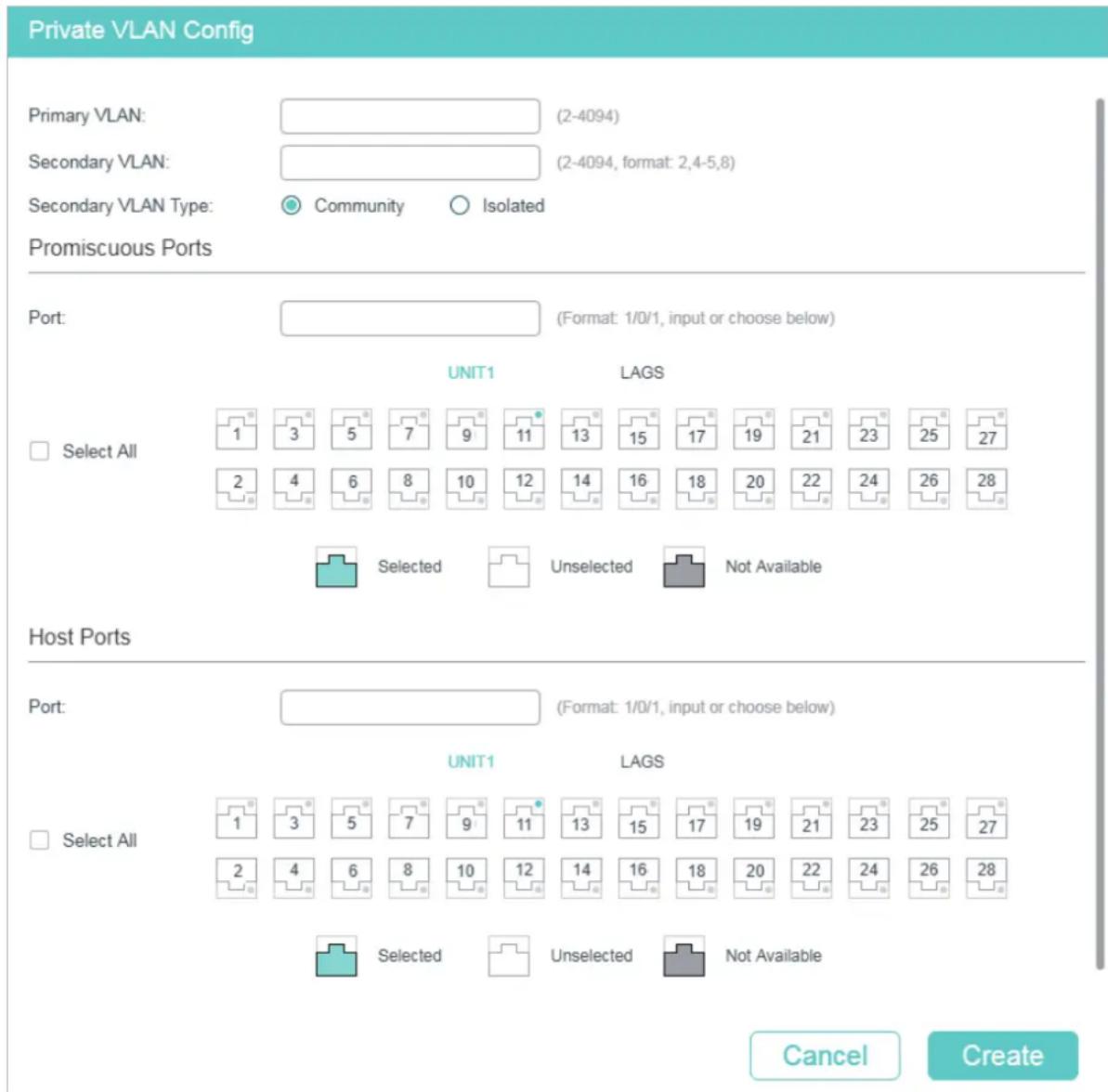The width and height of the screenshot is (1108, 1092).
Task: Select port 27 in Promiscuous Ports
Action: (x=986, y=429)
